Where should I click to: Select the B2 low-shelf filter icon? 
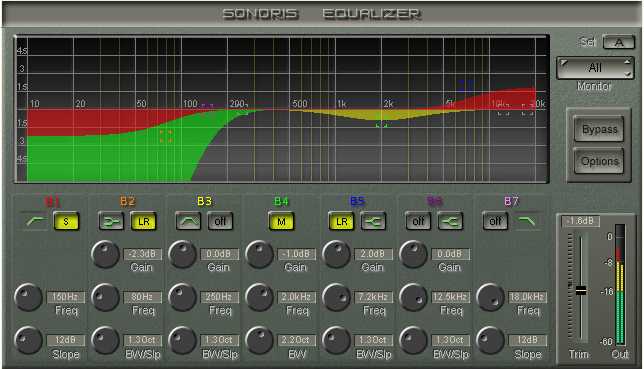(112, 221)
